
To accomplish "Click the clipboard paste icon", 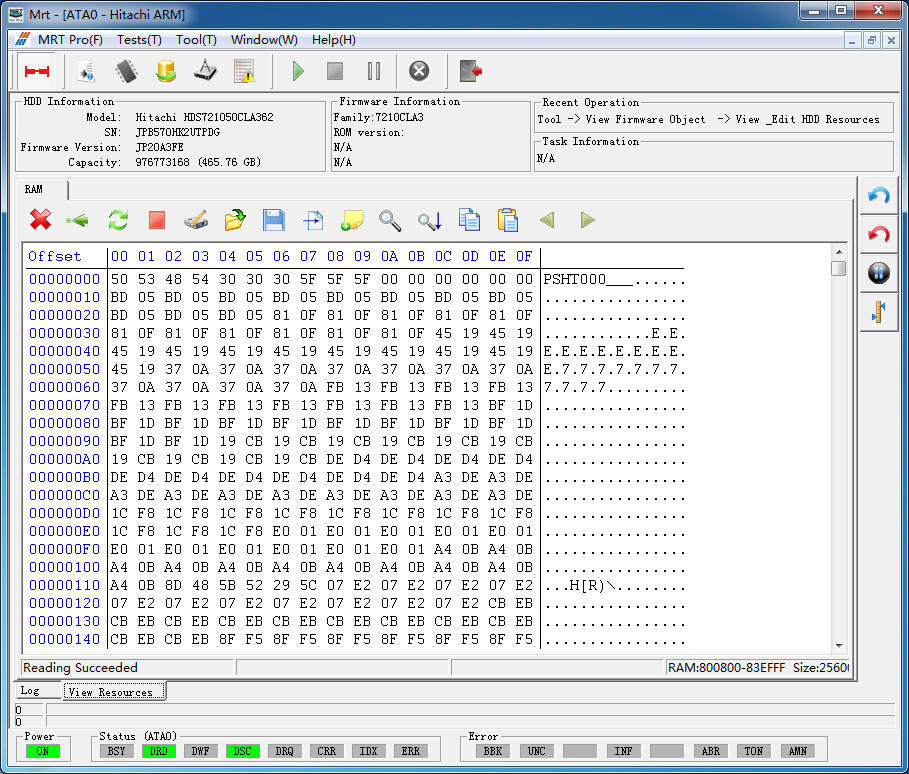I will coord(508,220).
